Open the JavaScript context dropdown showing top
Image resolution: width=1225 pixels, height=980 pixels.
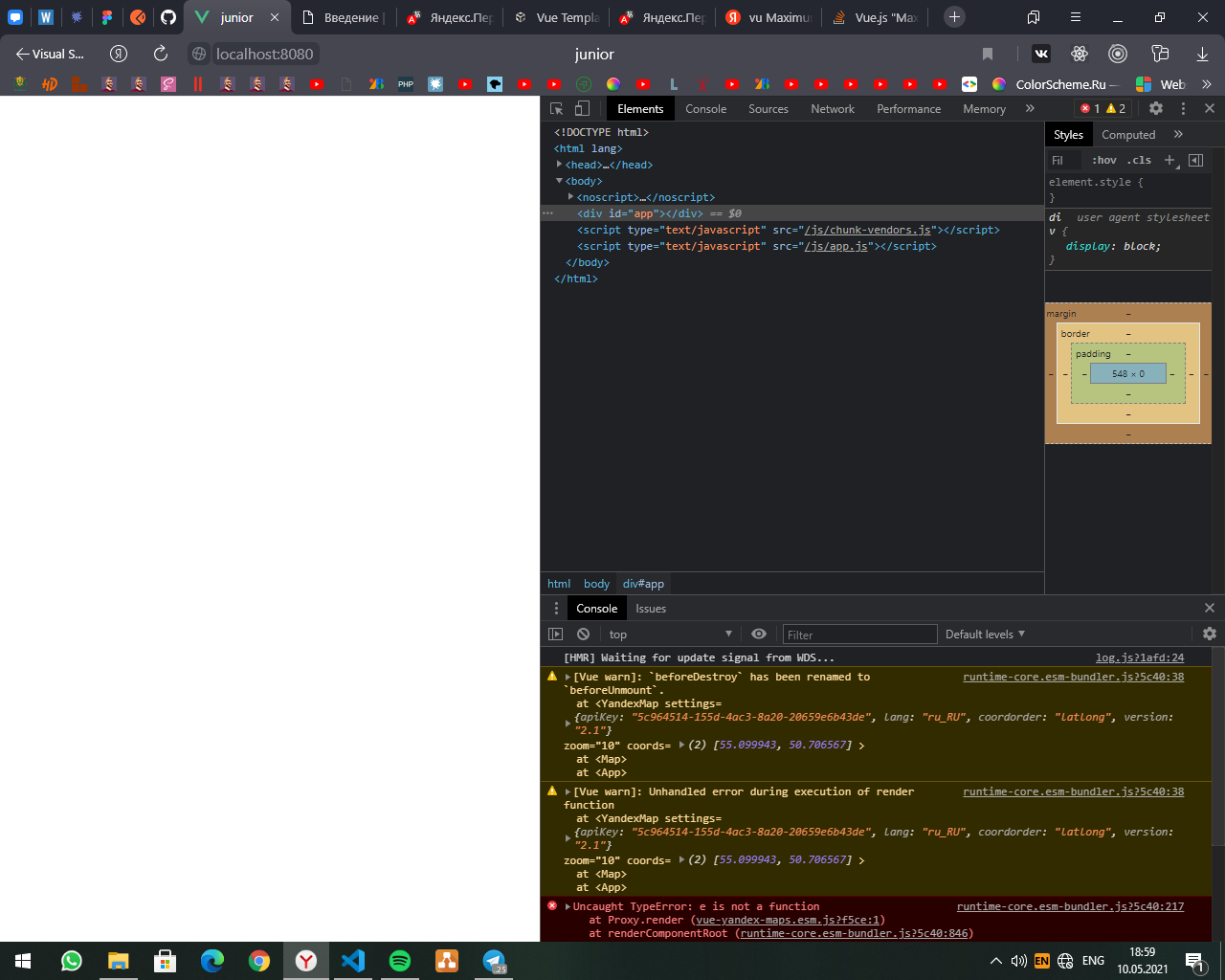click(x=670, y=635)
